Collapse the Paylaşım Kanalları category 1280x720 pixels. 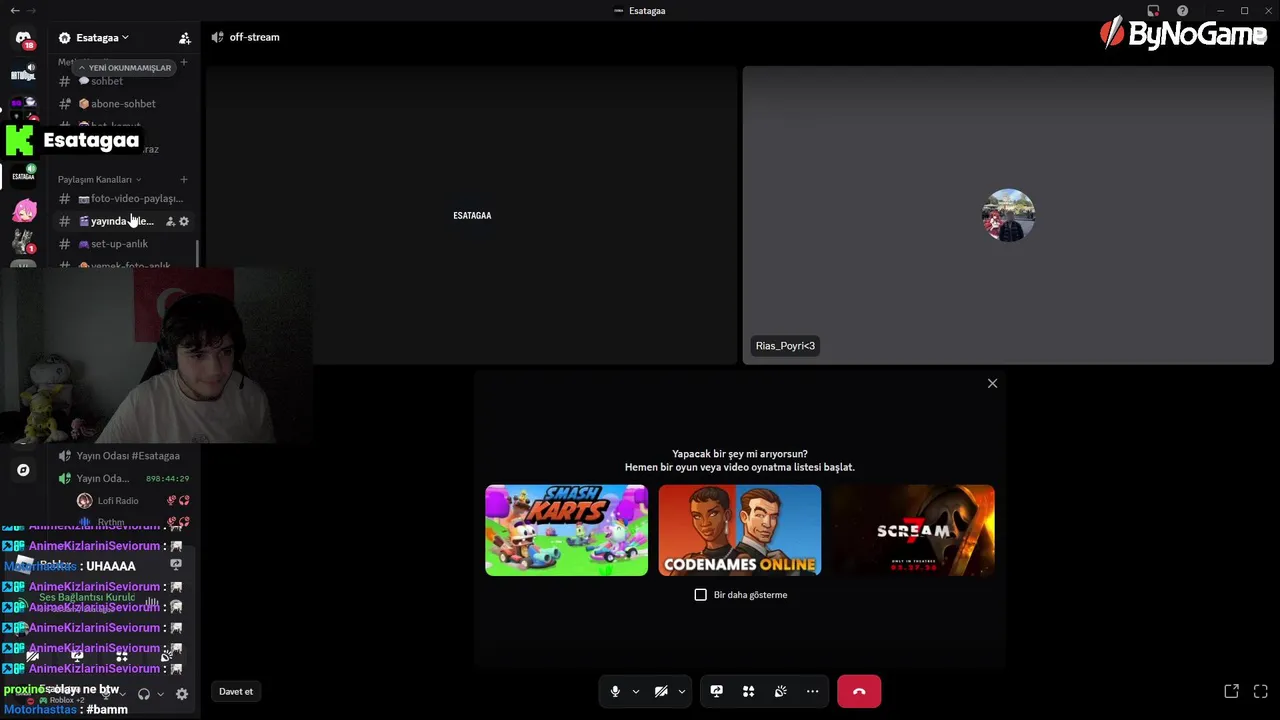tap(99, 179)
